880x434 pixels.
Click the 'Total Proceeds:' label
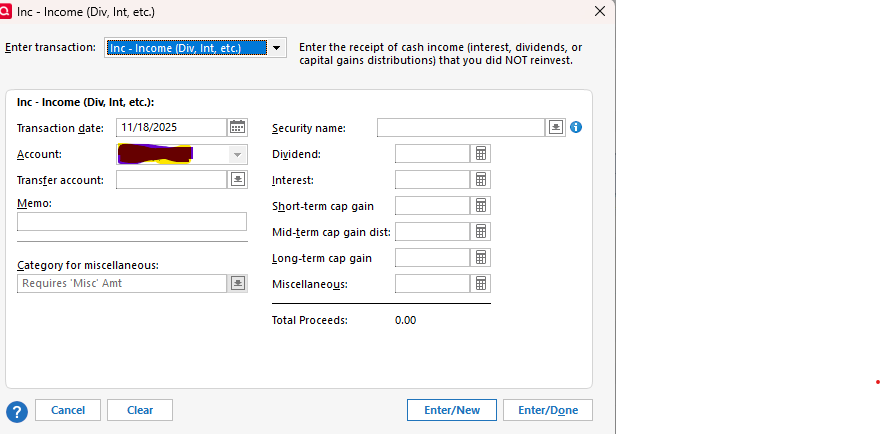310,321
